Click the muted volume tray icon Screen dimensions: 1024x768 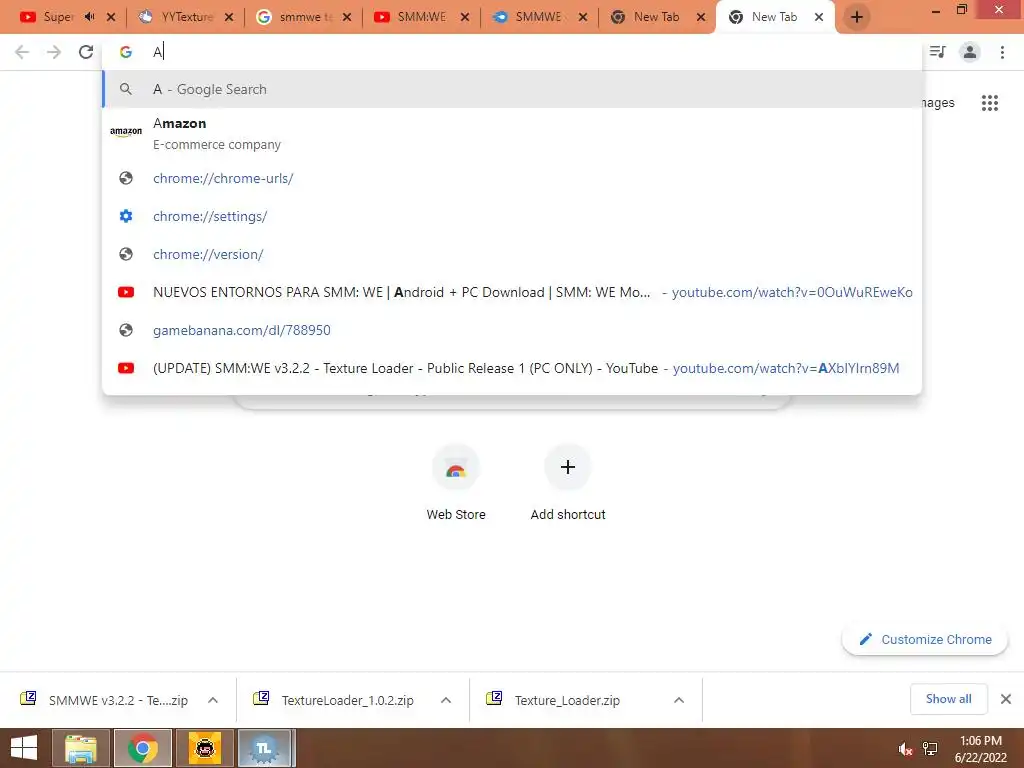click(x=905, y=749)
